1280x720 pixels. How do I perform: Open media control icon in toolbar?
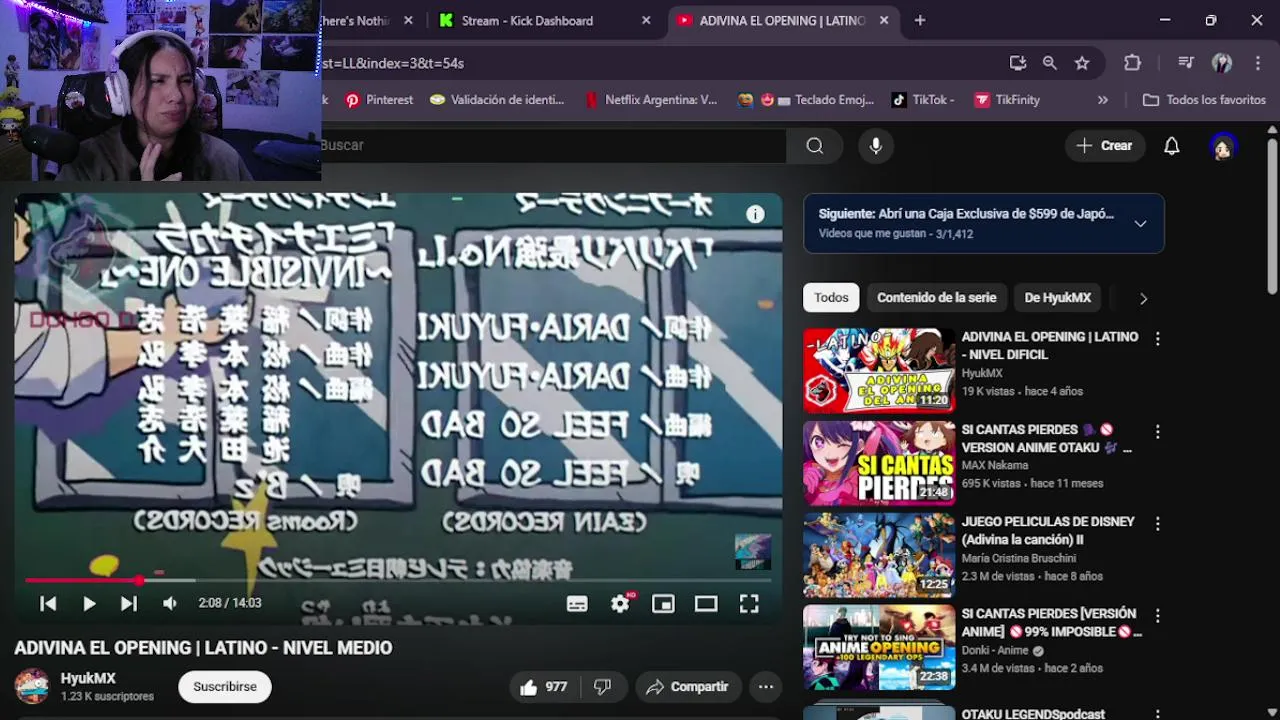click(x=1186, y=63)
